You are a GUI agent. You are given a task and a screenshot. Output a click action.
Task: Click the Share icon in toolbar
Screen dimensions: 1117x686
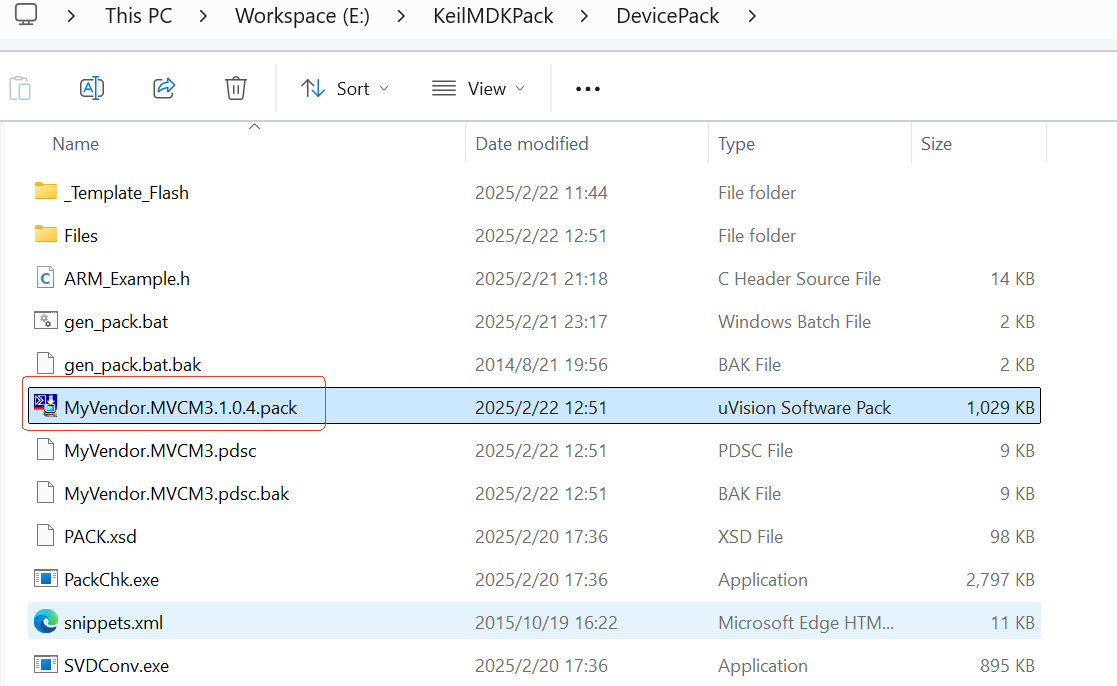[x=164, y=89]
